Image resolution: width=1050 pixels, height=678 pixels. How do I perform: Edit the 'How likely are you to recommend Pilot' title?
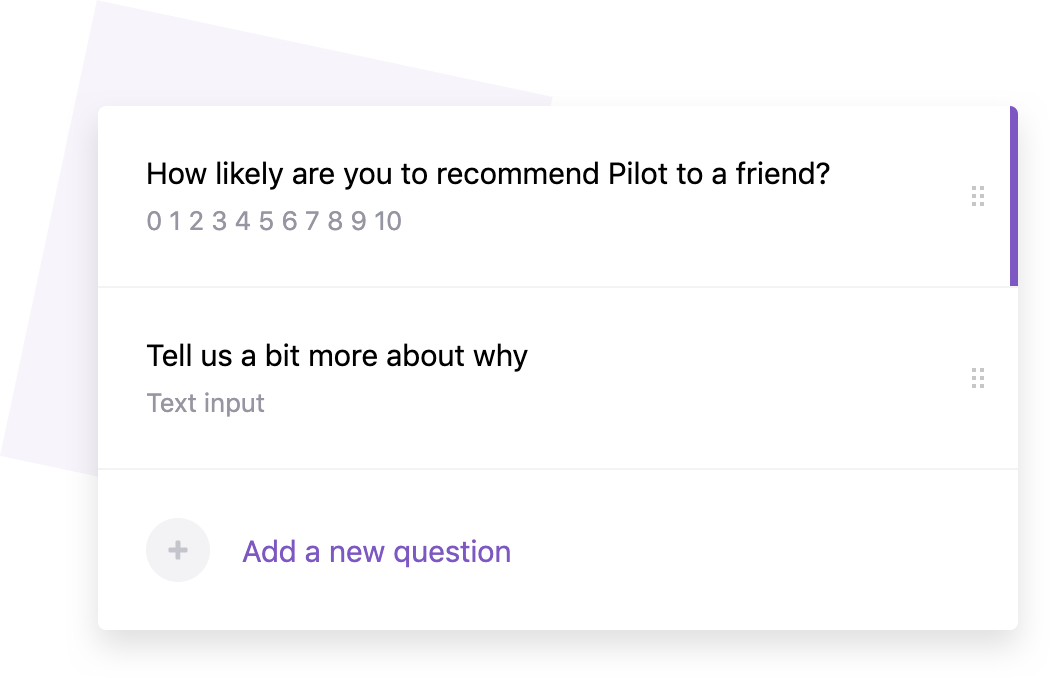tap(487, 172)
